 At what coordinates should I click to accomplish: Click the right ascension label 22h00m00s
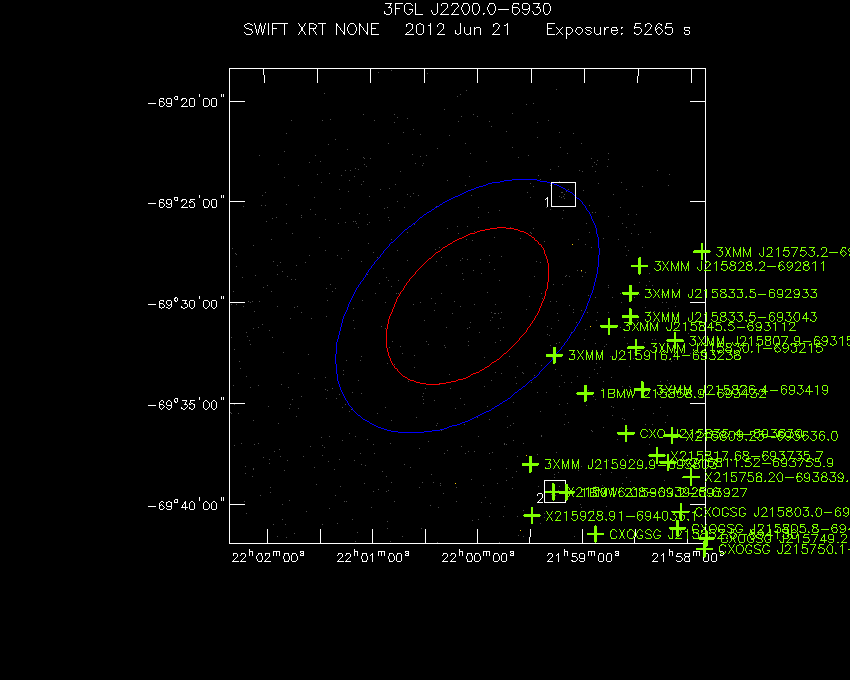click(478, 557)
